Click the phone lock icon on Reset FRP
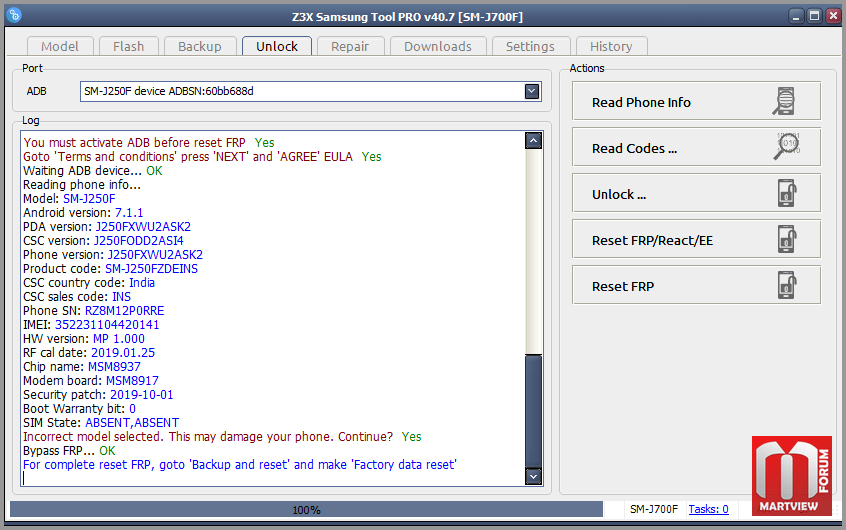Viewport: 846px width, 530px height. pyautogui.click(x=787, y=285)
